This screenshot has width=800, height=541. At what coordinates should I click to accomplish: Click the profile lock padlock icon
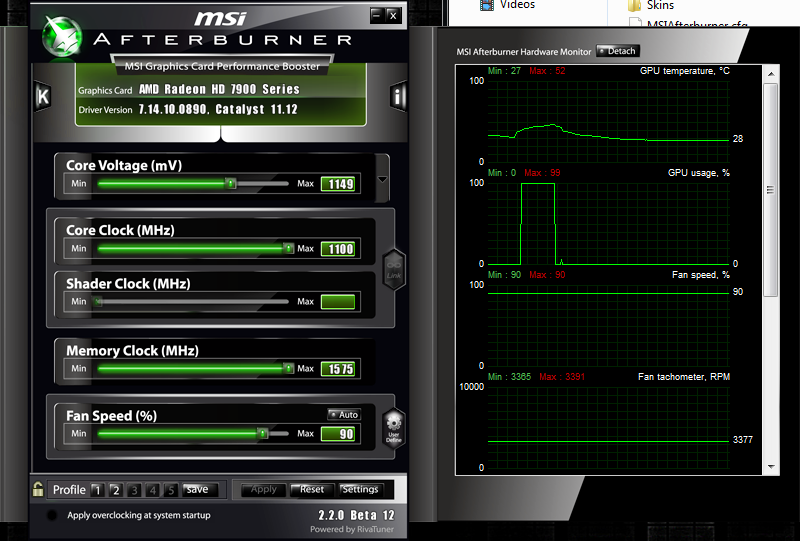coord(38,489)
